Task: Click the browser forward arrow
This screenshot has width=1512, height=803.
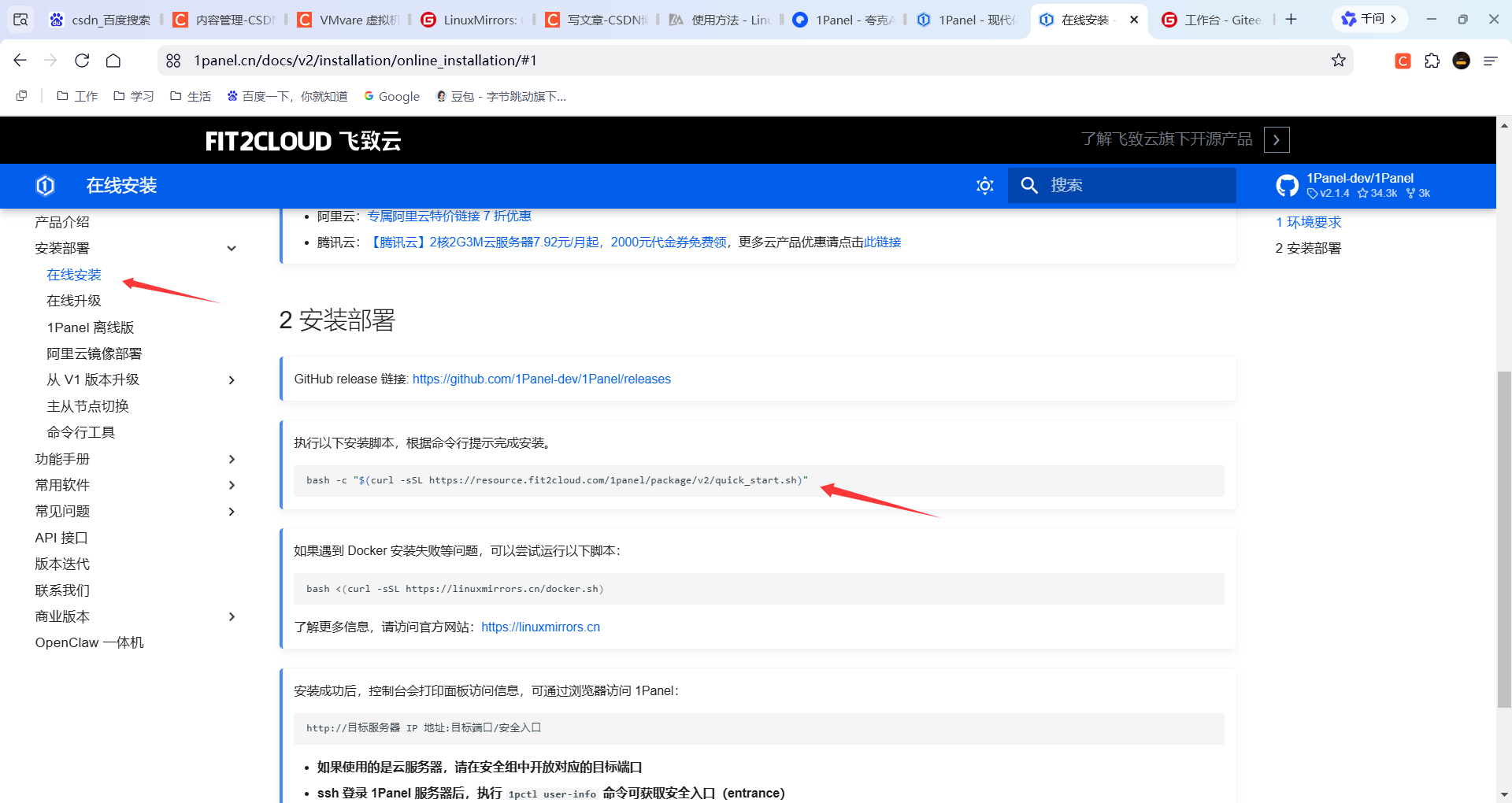Action: (51, 61)
